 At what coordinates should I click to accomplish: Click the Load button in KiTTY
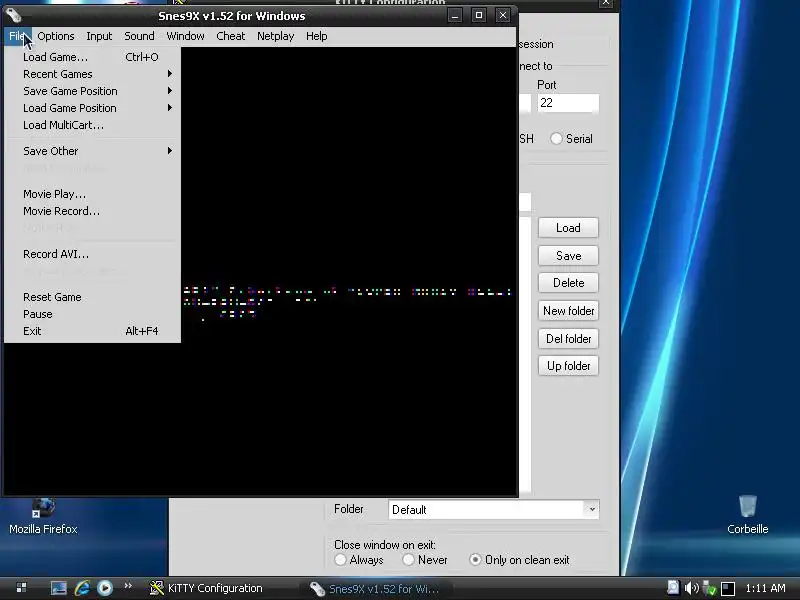point(568,228)
